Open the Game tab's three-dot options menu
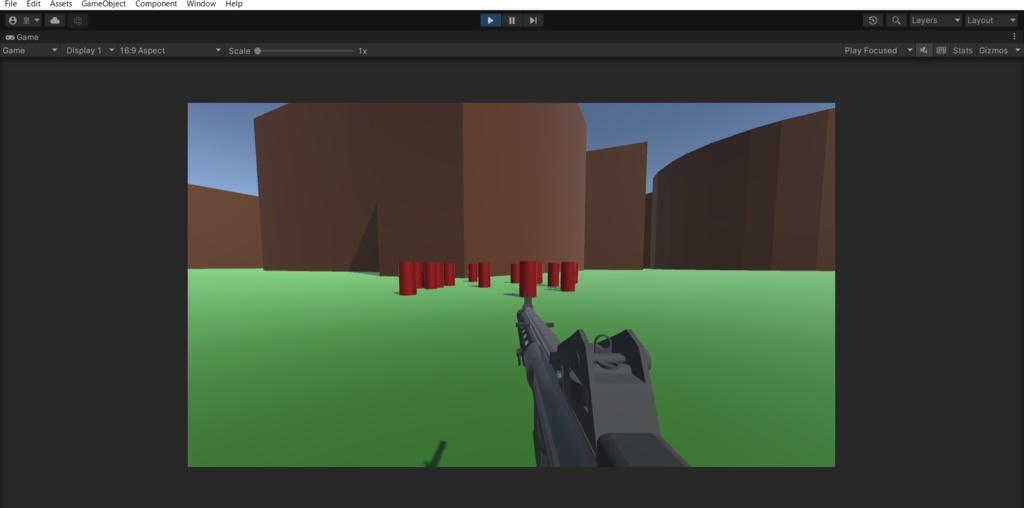Screen dimensions: 1024x508 1014,37
